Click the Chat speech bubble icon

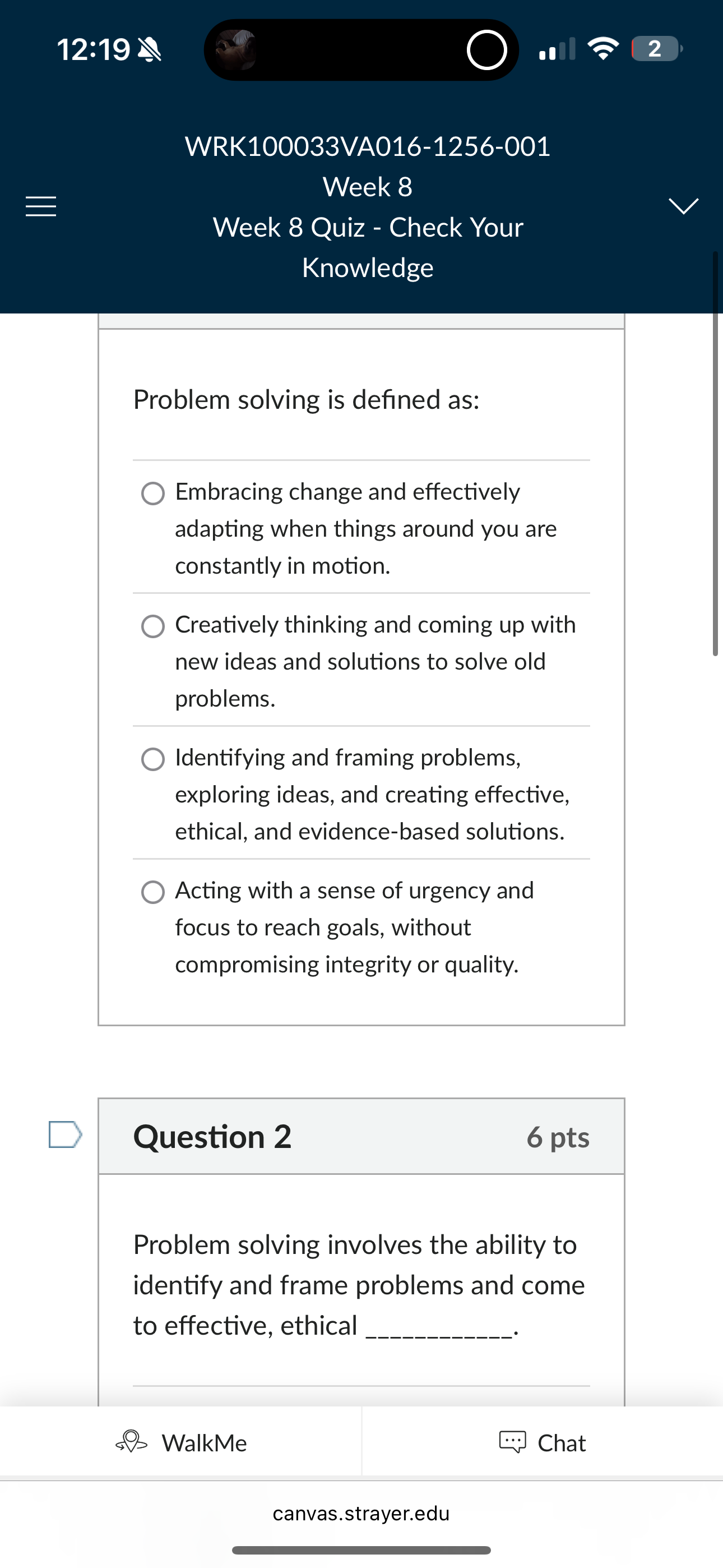[x=512, y=1442]
